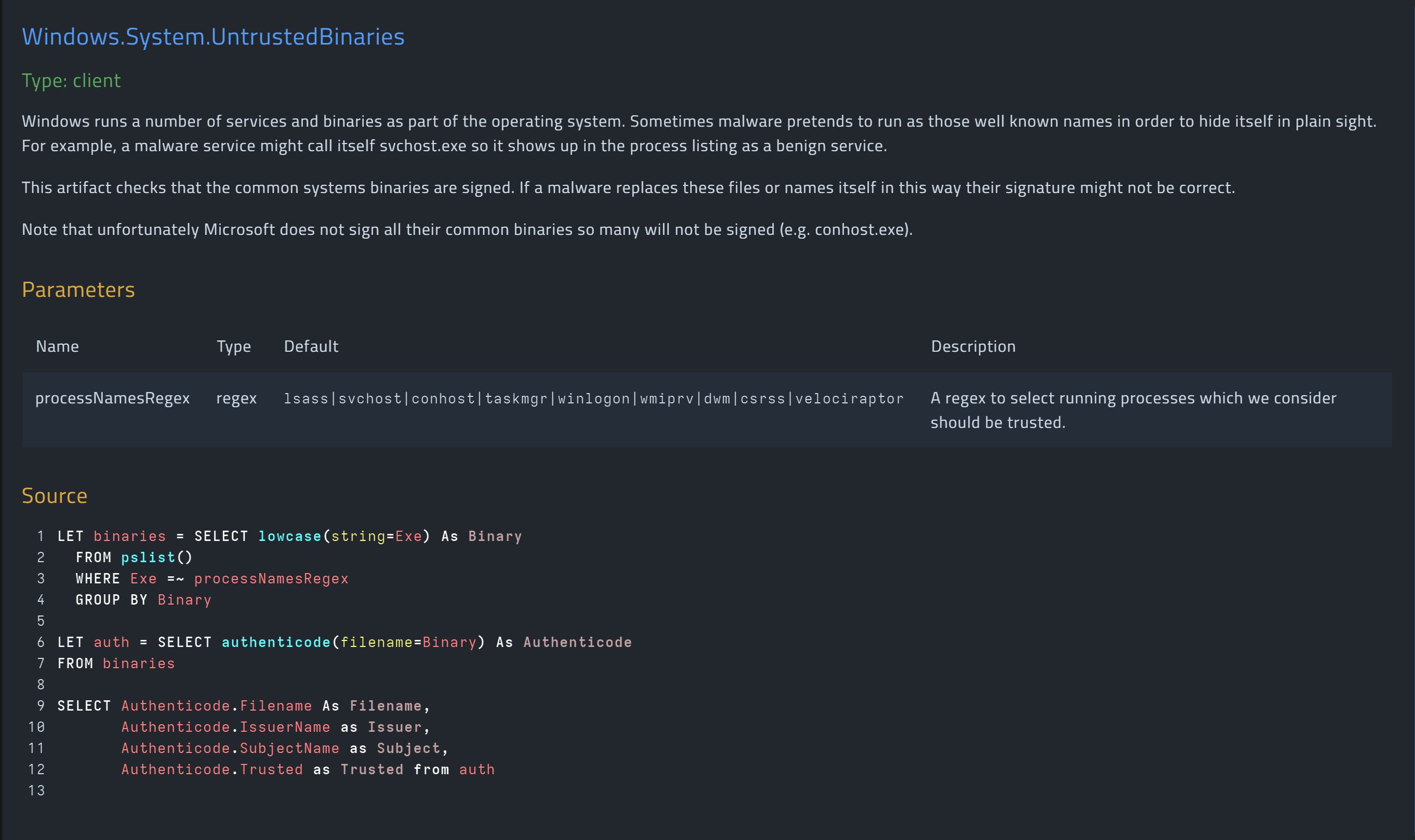Click the Name column header
1415x840 pixels.
tap(57, 346)
